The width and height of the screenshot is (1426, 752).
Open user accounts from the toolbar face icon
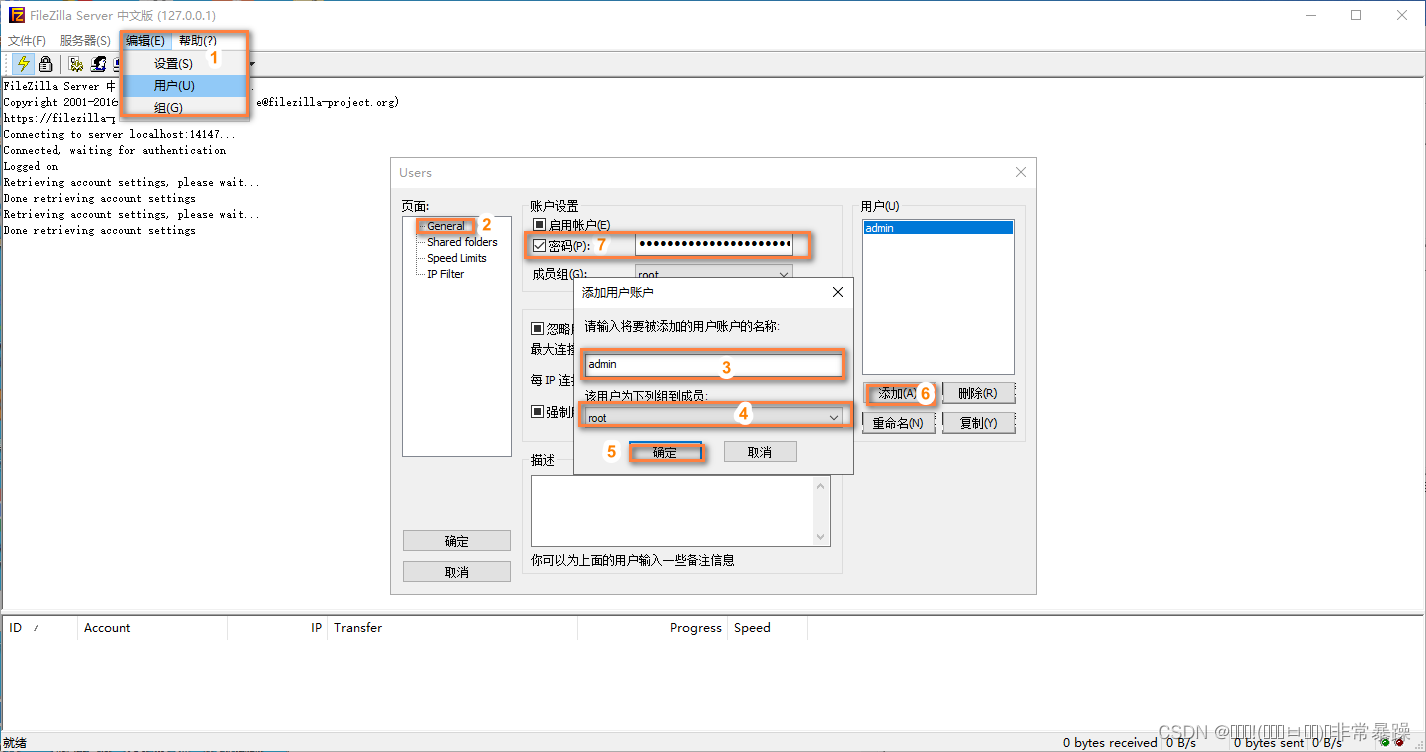(x=97, y=63)
